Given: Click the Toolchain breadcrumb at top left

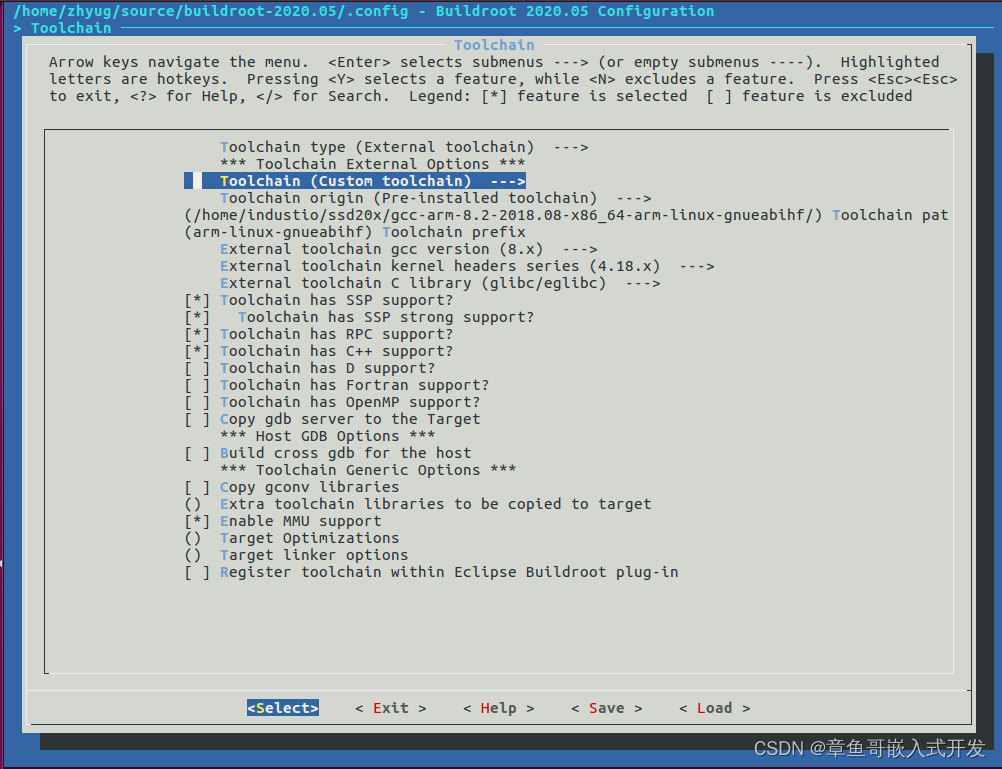Looking at the screenshot, I should (x=71, y=28).
